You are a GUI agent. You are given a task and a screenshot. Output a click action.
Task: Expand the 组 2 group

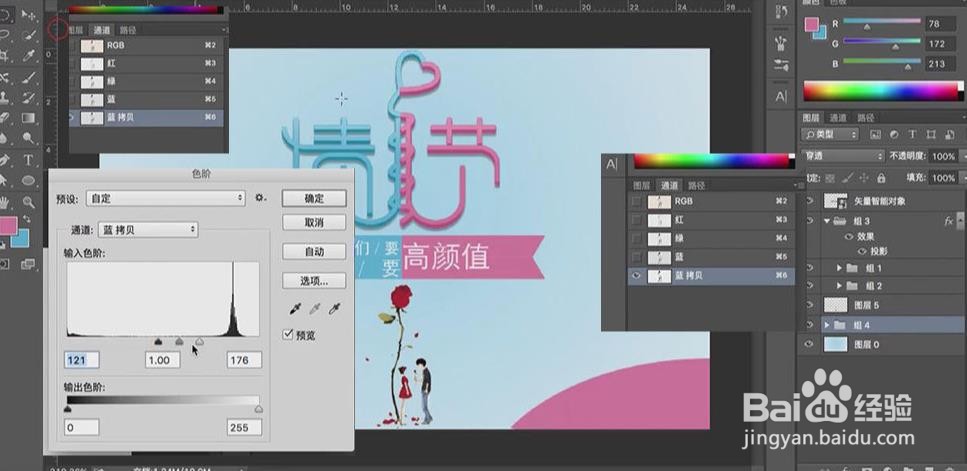[839, 286]
